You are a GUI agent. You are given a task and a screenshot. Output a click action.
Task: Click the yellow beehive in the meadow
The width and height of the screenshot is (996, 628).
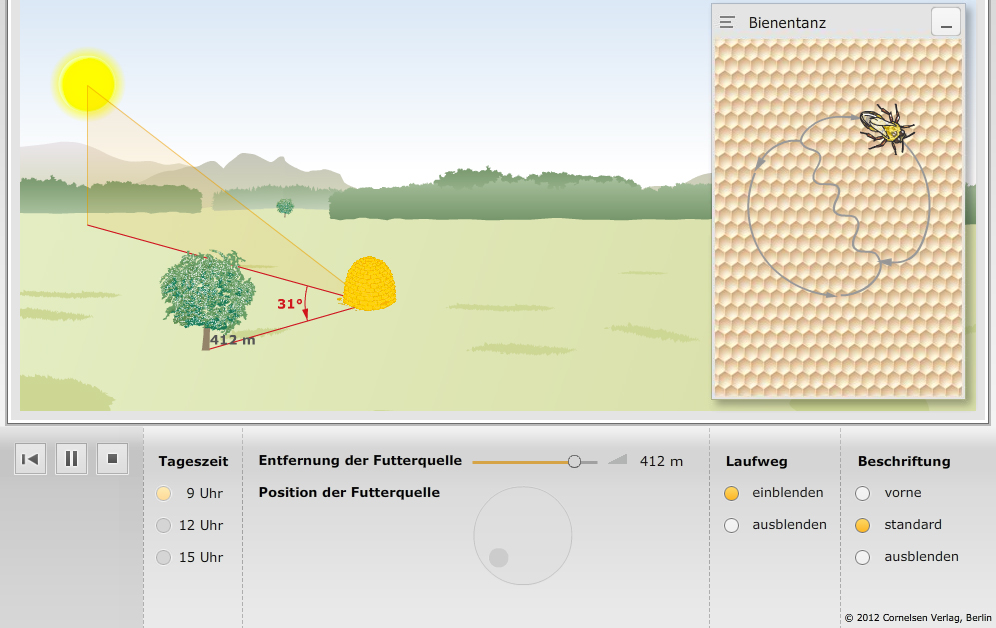370,283
